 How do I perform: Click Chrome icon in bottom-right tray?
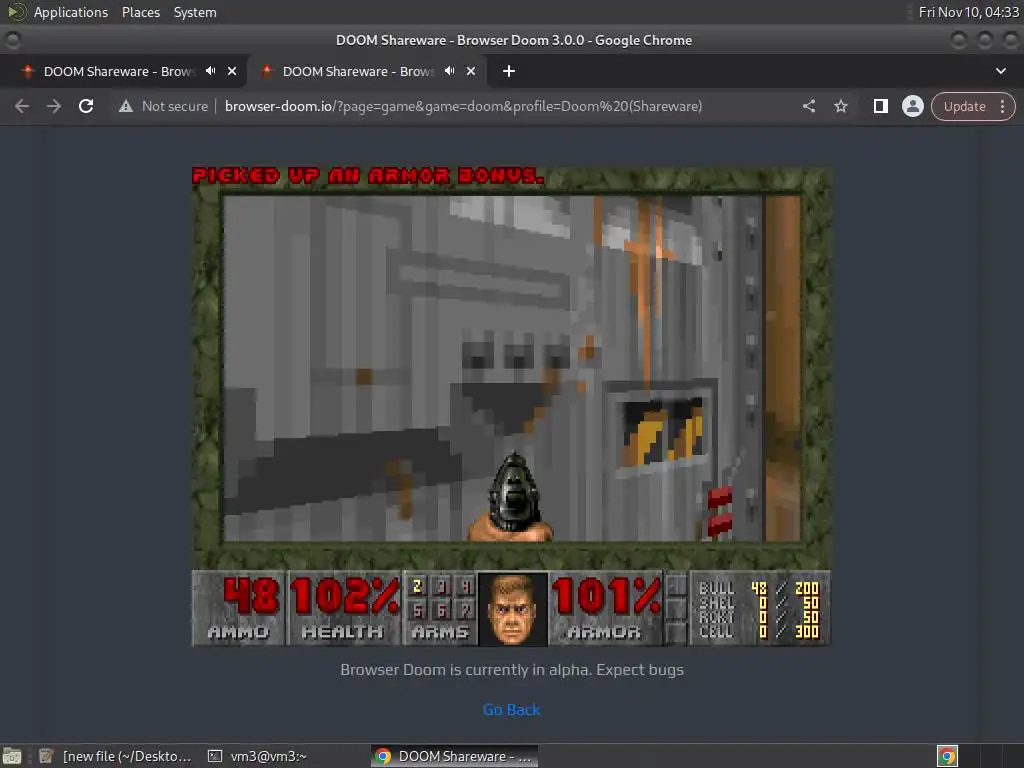click(x=947, y=756)
